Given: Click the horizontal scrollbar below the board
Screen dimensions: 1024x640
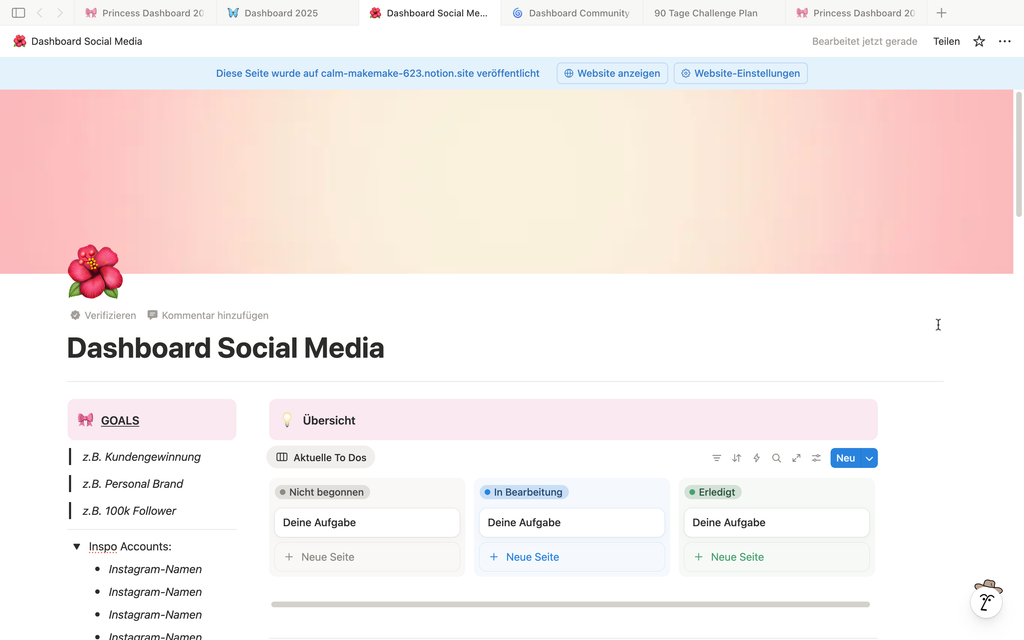Looking at the screenshot, I should coord(570,604).
